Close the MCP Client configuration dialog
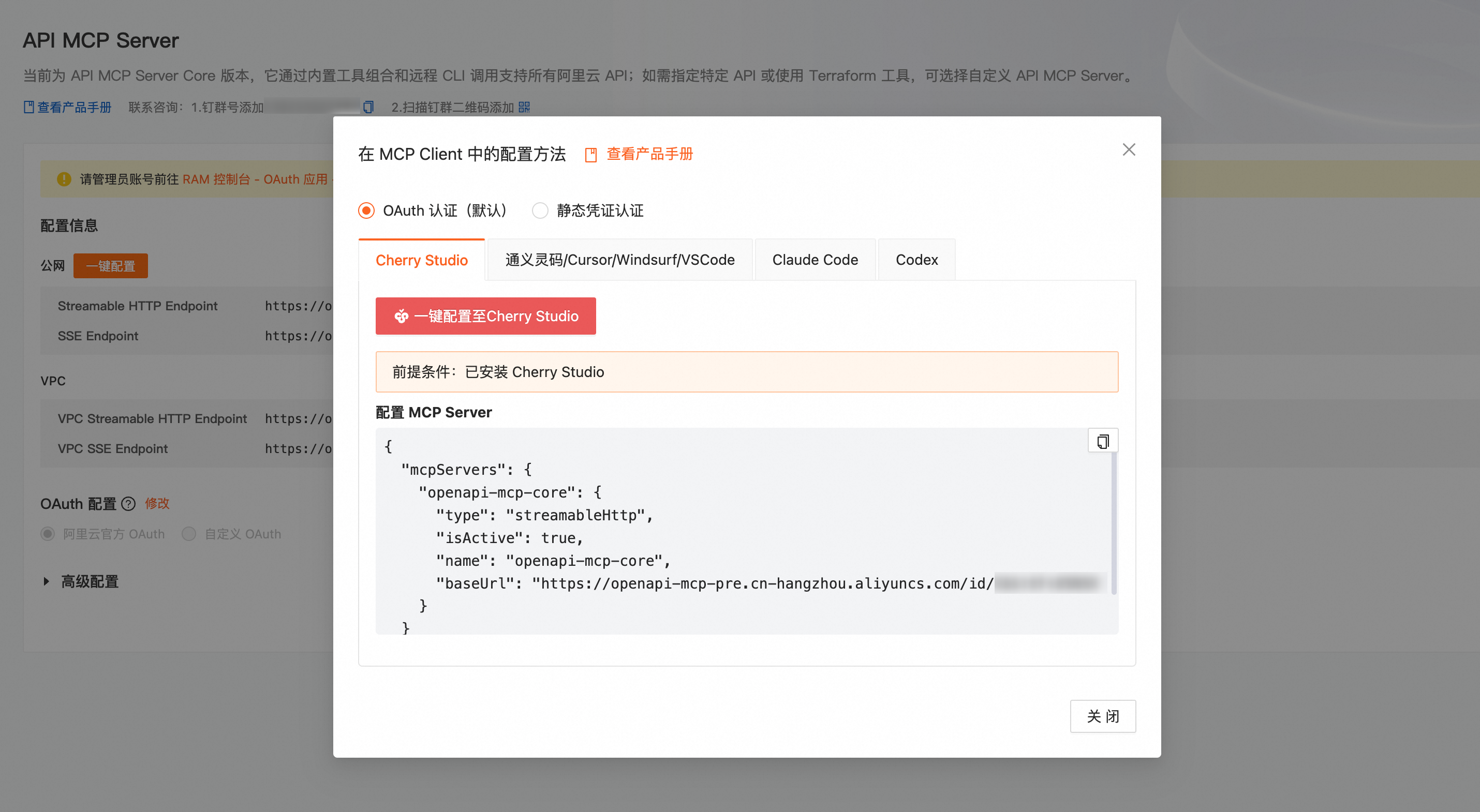The image size is (1480, 812). [x=1129, y=150]
